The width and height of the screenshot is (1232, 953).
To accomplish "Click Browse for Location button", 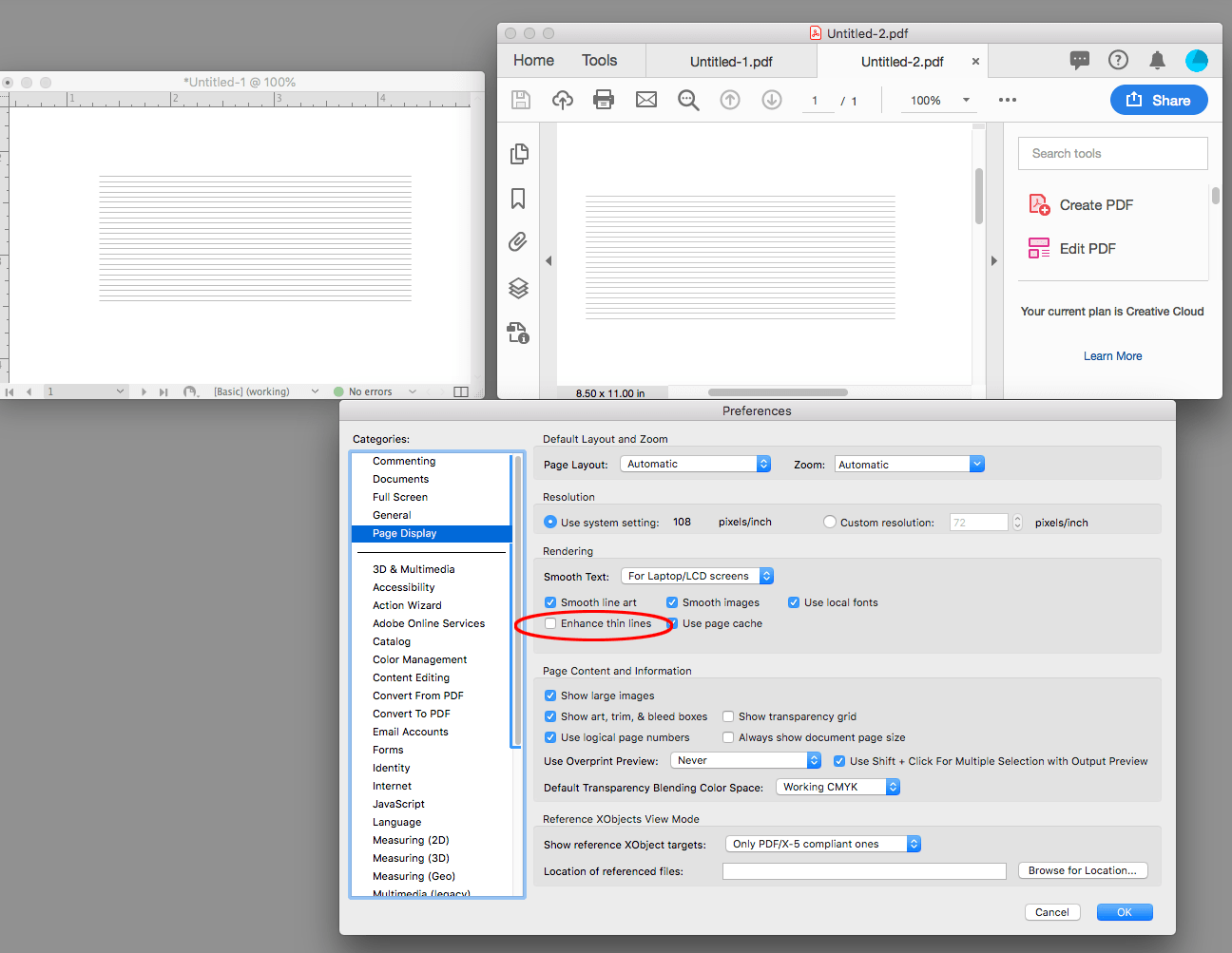I will tap(1083, 870).
